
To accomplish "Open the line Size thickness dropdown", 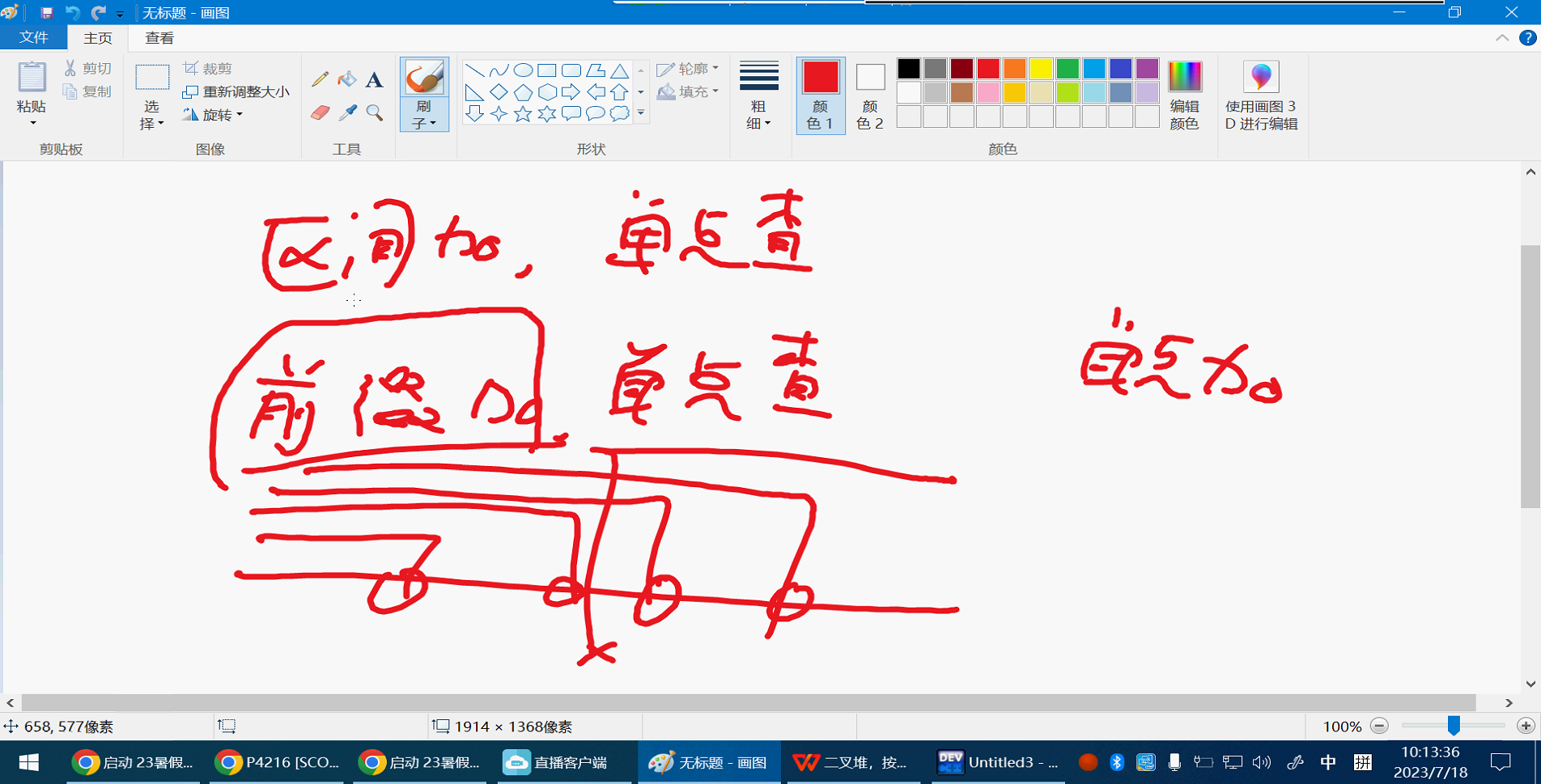I will click(758, 95).
